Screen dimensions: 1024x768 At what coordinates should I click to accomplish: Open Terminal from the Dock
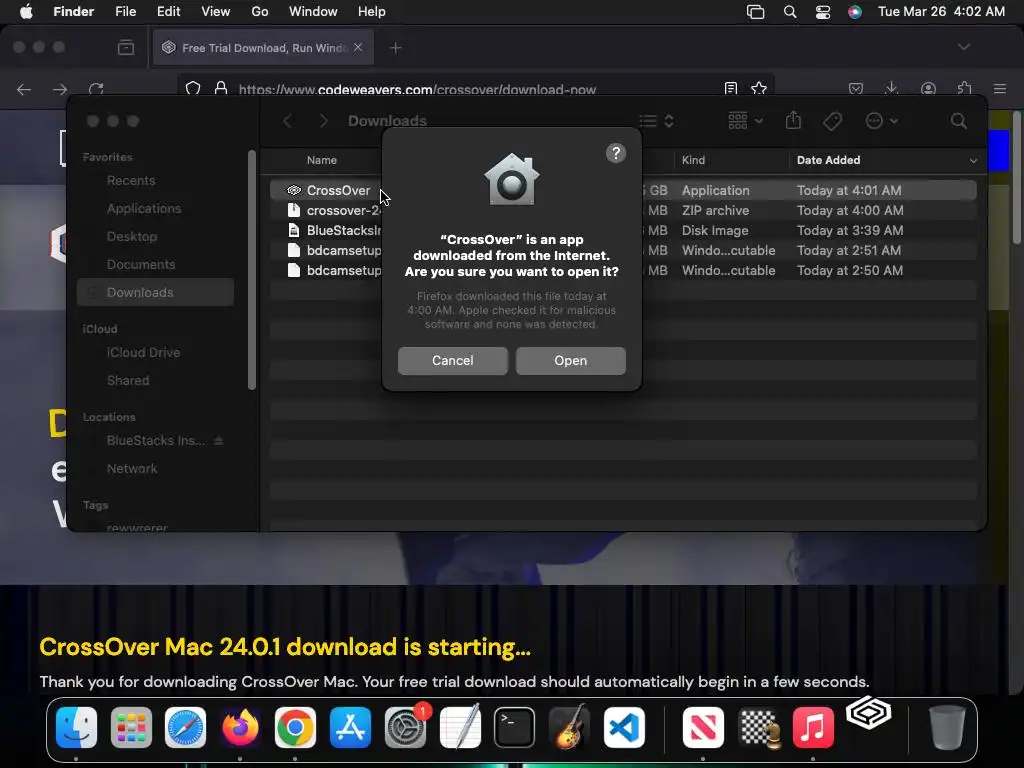tap(514, 728)
